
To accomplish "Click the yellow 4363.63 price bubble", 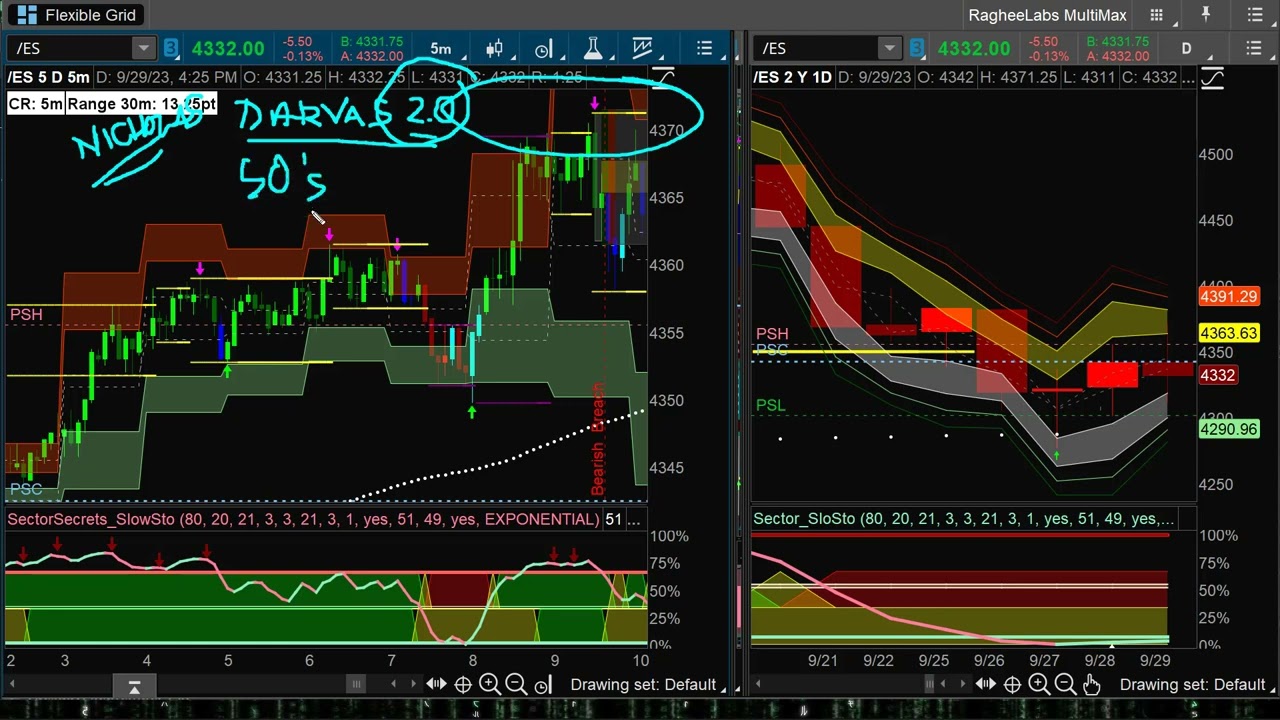I will pyautogui.click(x=1229, y=333).
